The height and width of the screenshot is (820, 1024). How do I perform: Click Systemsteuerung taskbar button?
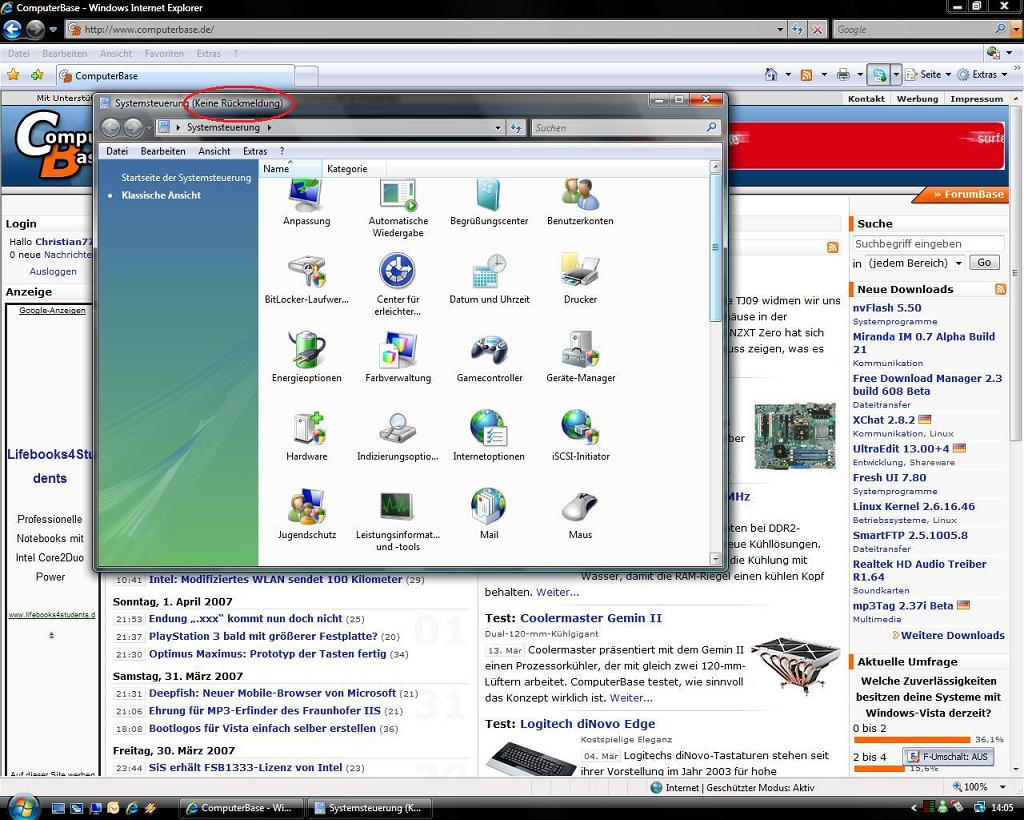point(370,808)
